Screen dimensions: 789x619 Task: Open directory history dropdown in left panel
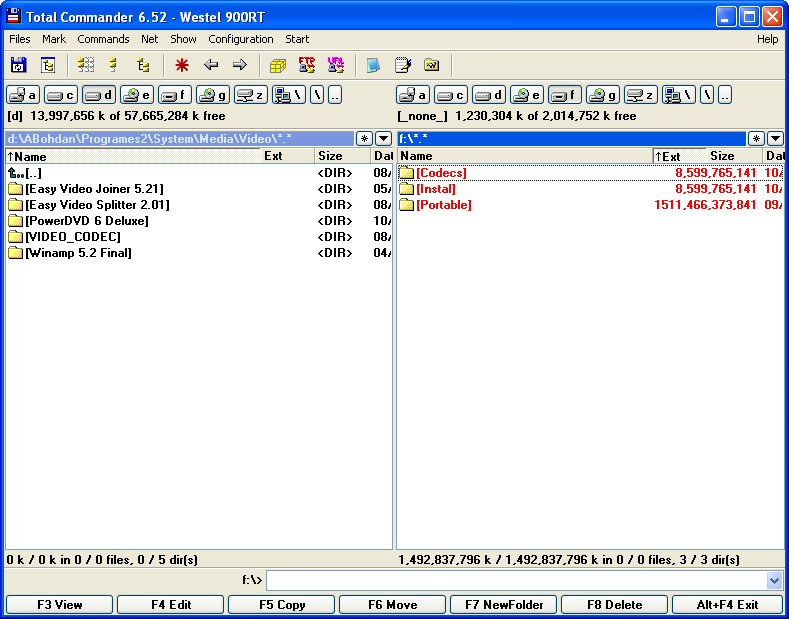[384, 139]
